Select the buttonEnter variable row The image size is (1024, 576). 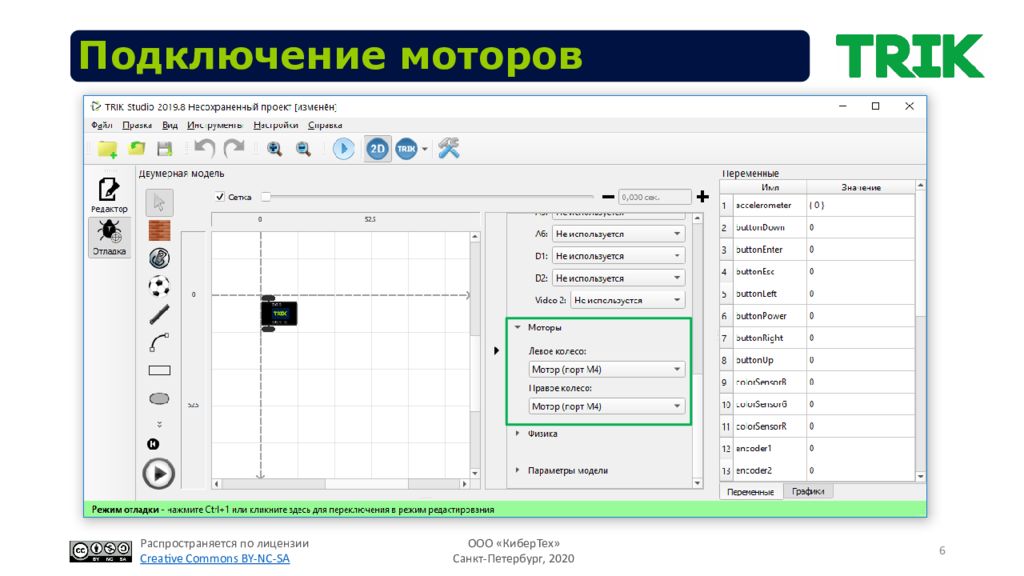pos(818,249)
